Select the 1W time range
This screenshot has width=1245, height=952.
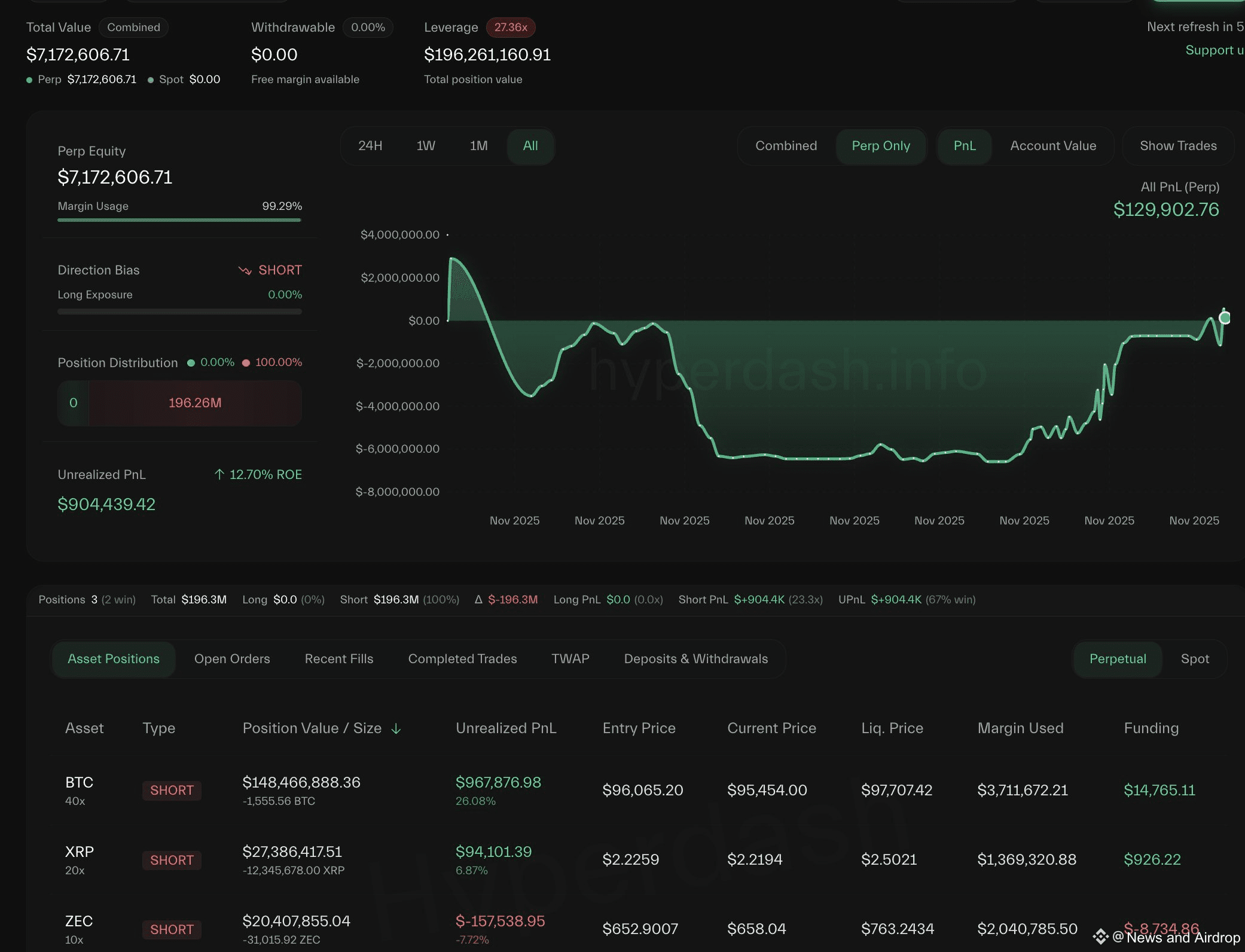pyautogui.click(x=426, y=146)
